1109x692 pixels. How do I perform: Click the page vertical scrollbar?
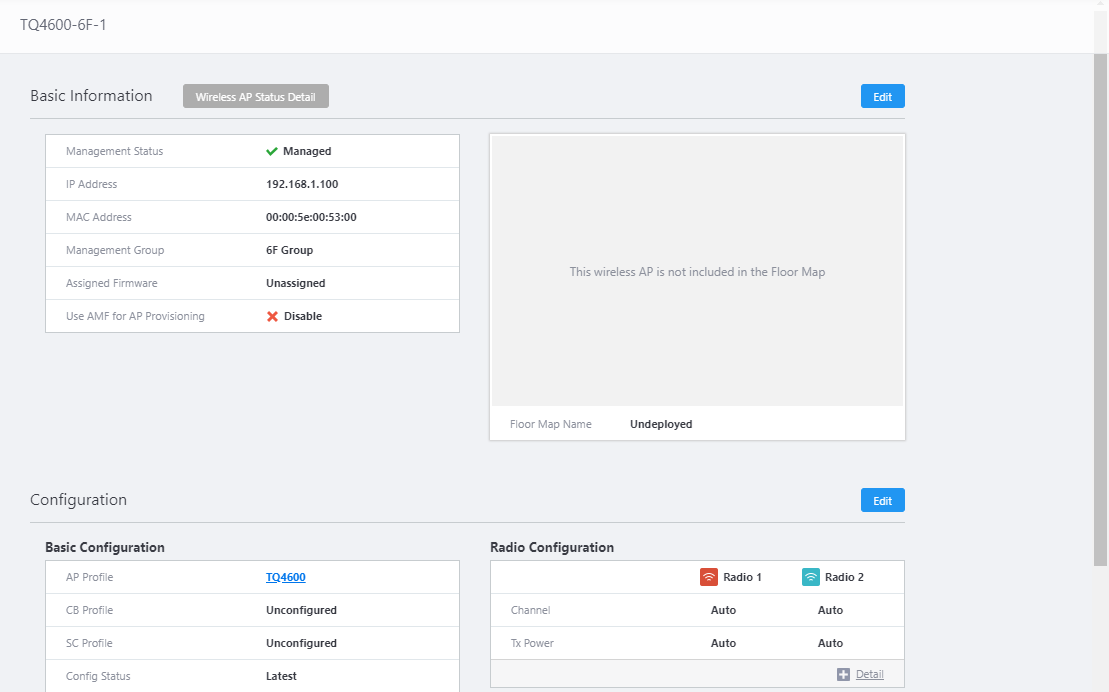tap(1101, 308)
